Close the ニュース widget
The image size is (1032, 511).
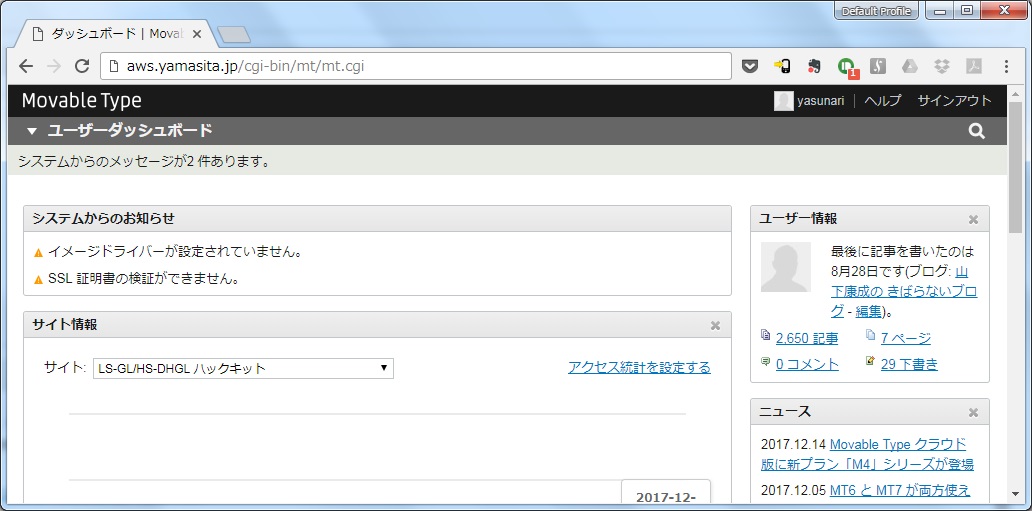click(973, 413)
